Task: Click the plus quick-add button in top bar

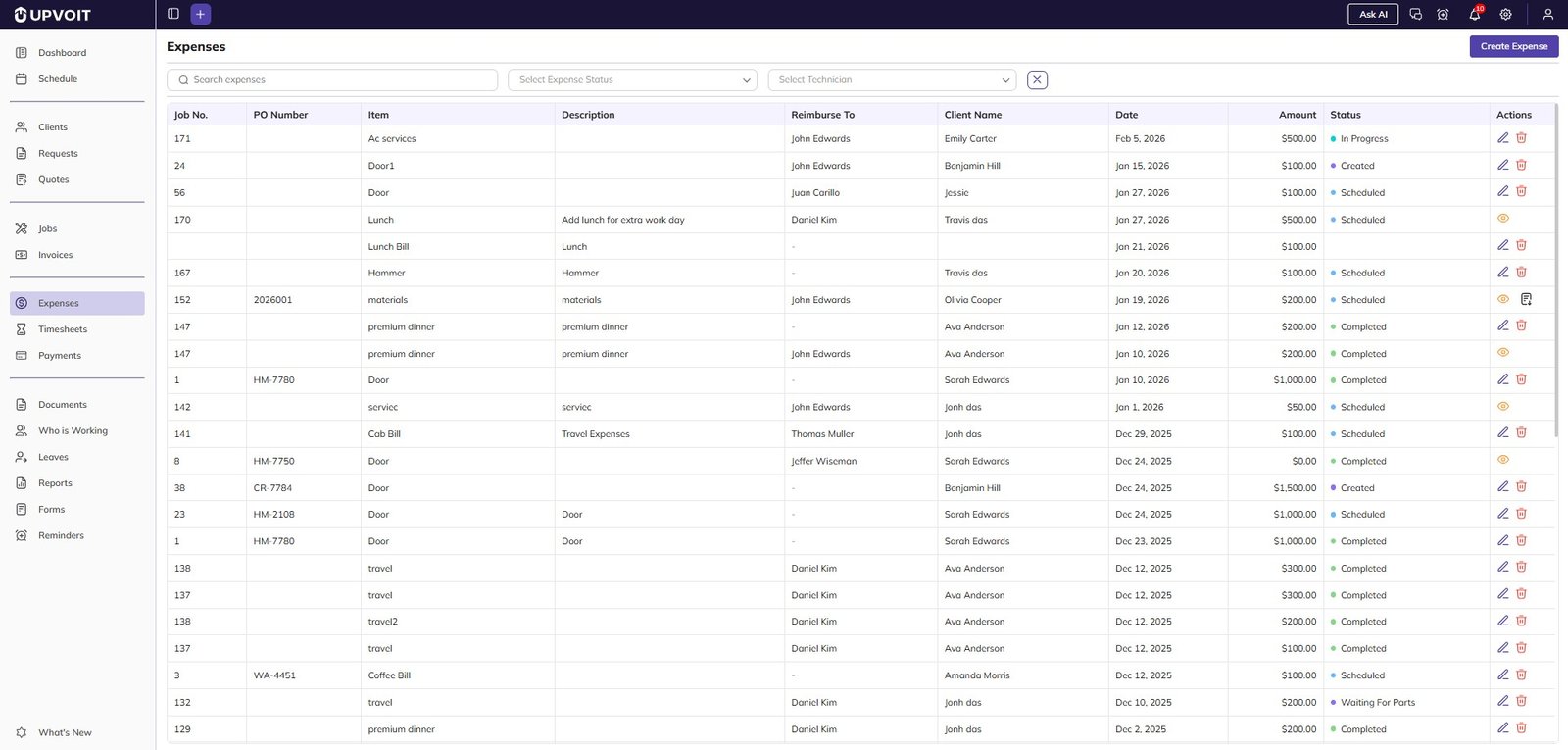Action: point(200,14)
